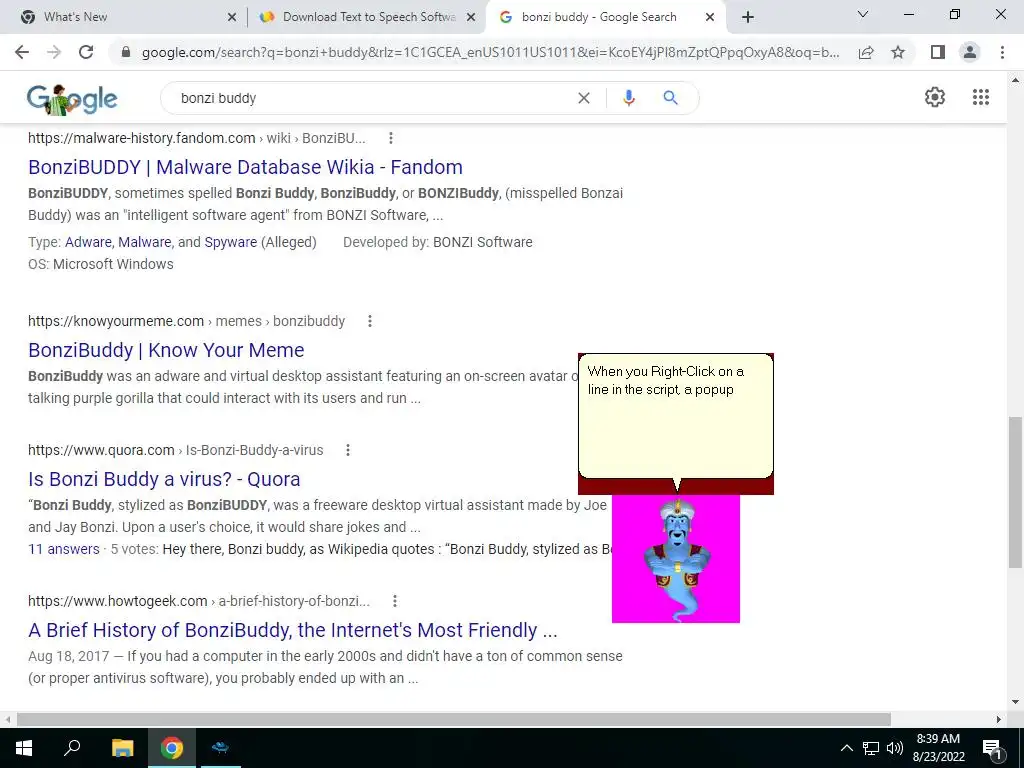Click the Chrome taskbar icon
1024x768 pixels.
tap(172, 748)
